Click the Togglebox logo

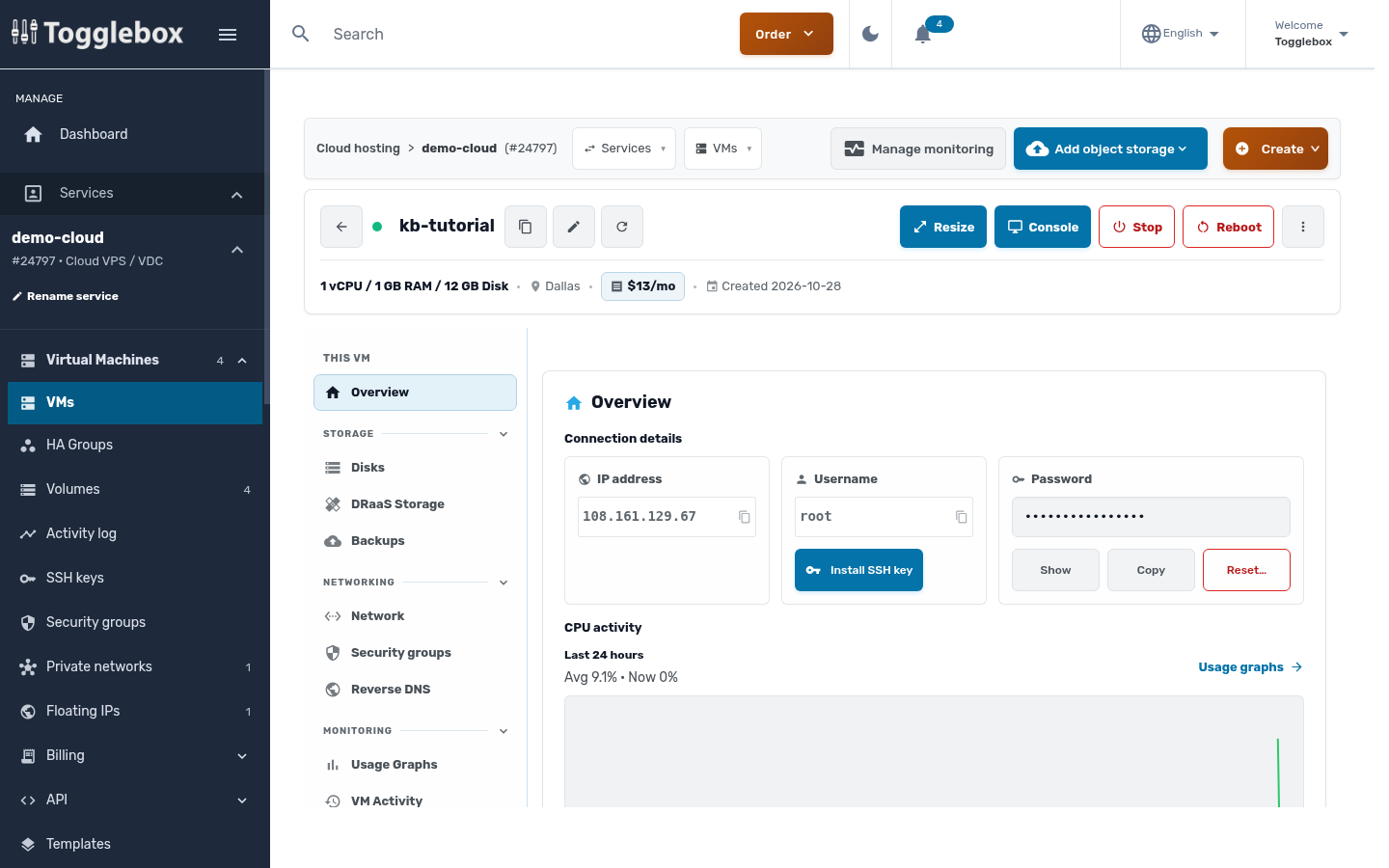pyautogui.click(x=97, y=34)
